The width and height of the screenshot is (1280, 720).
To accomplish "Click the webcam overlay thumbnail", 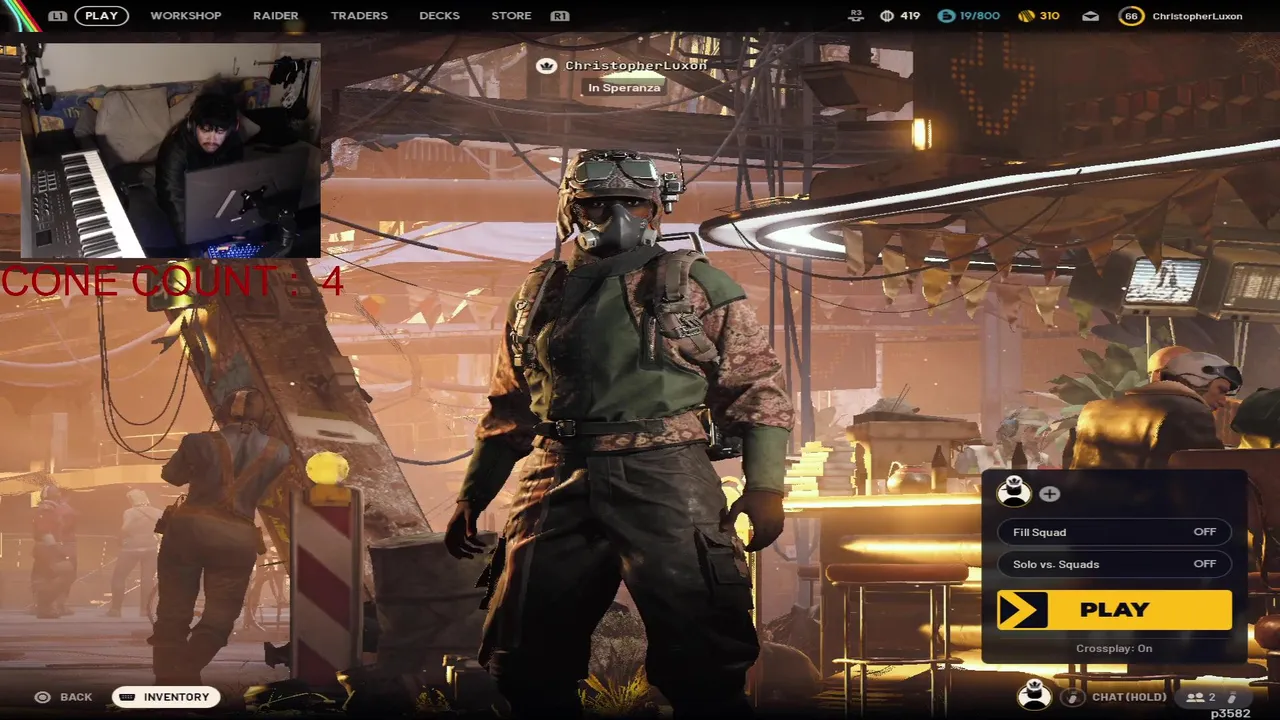I will pyautogui.click(x=170, y=150).
